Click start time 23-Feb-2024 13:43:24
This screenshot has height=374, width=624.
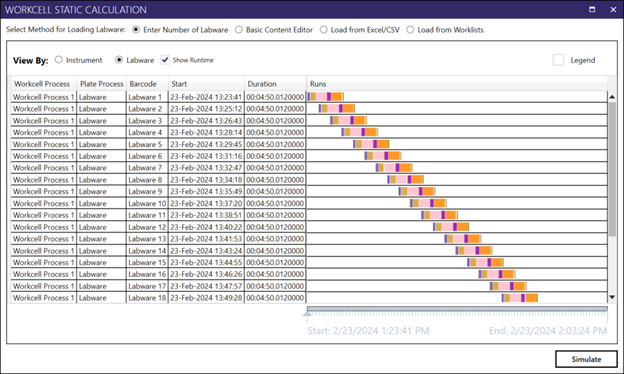click(206, 251)
